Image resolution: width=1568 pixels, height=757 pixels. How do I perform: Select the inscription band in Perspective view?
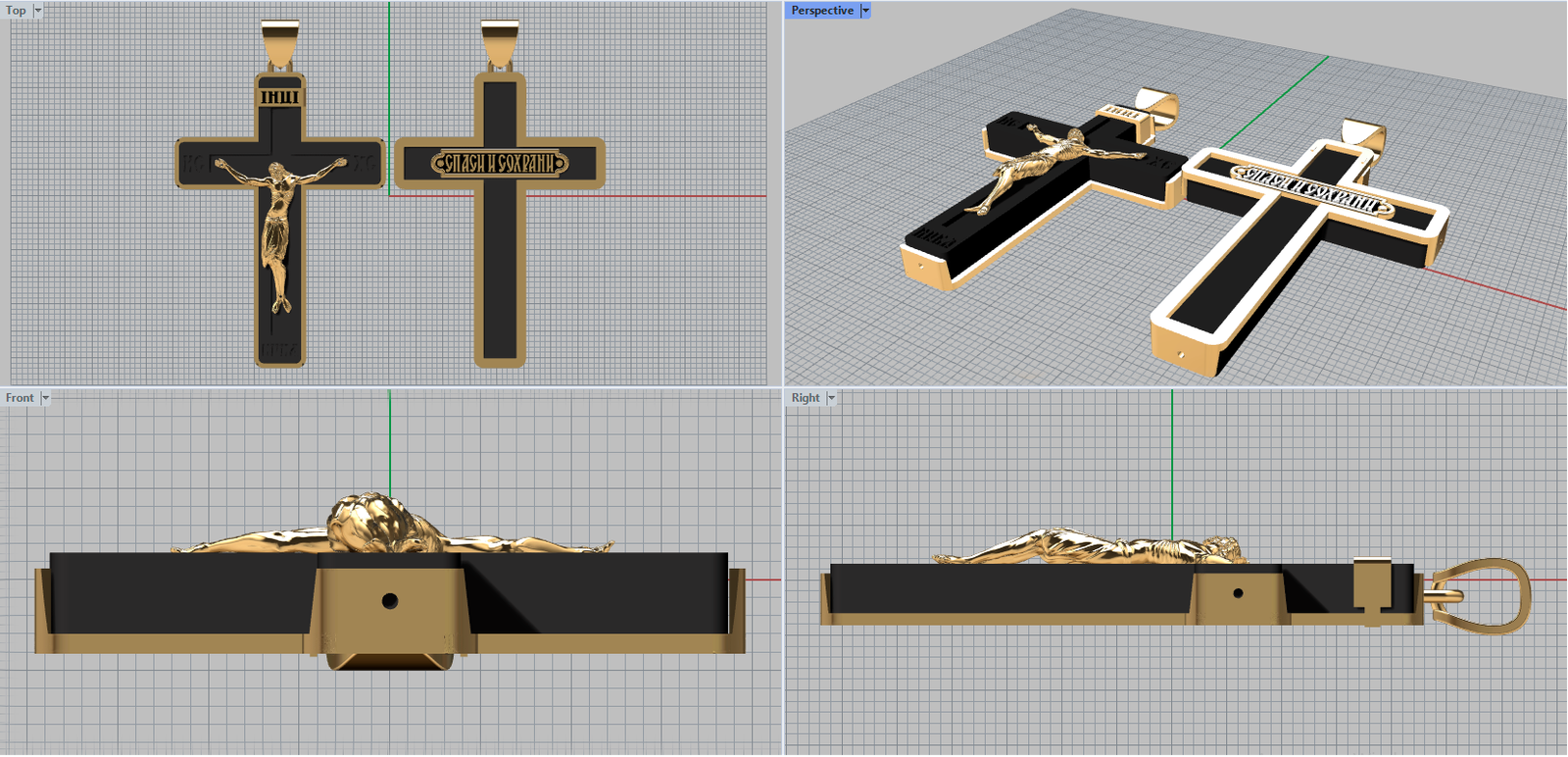click(x=1311, y=190)
